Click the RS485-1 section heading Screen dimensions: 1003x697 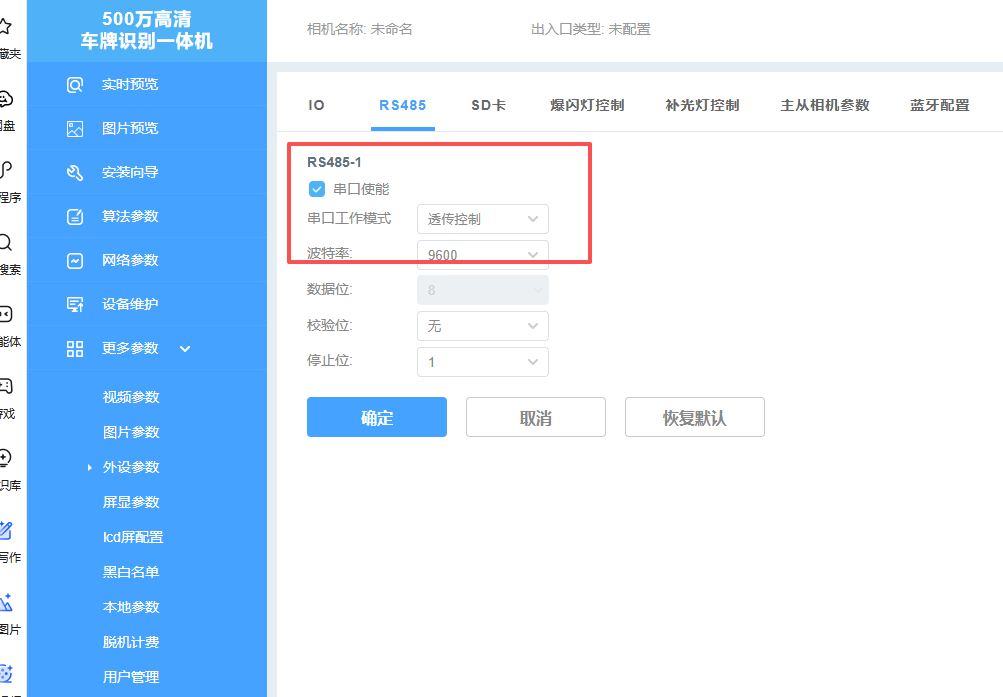335,162
